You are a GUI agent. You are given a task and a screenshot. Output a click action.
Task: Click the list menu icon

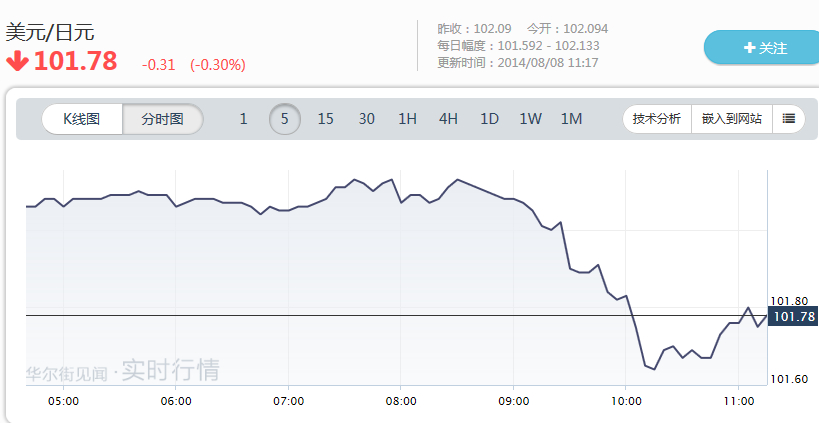[x=788, y=119]
